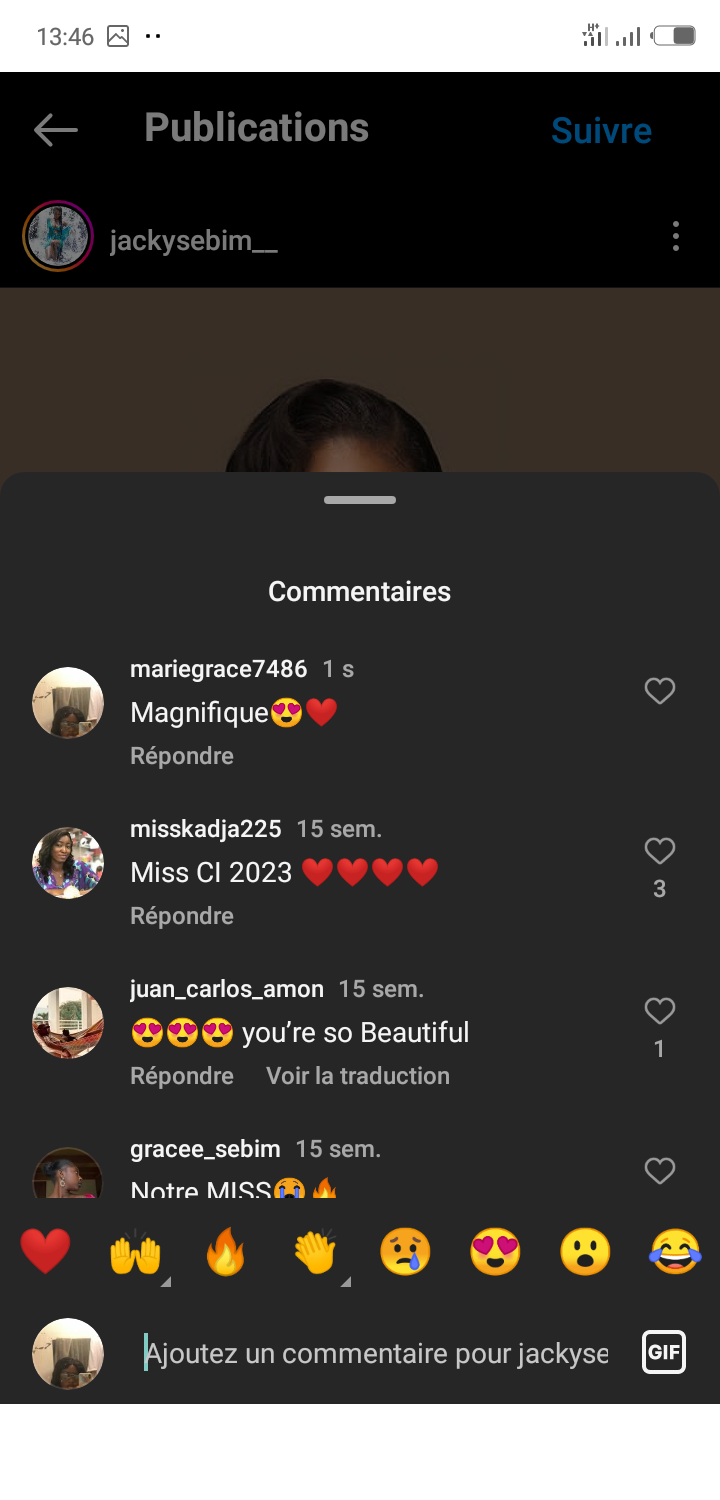Expand raised hands emoji skin tone options
The width and height of the screenshot is (720, 1500).
click(x=165, y=1281)
